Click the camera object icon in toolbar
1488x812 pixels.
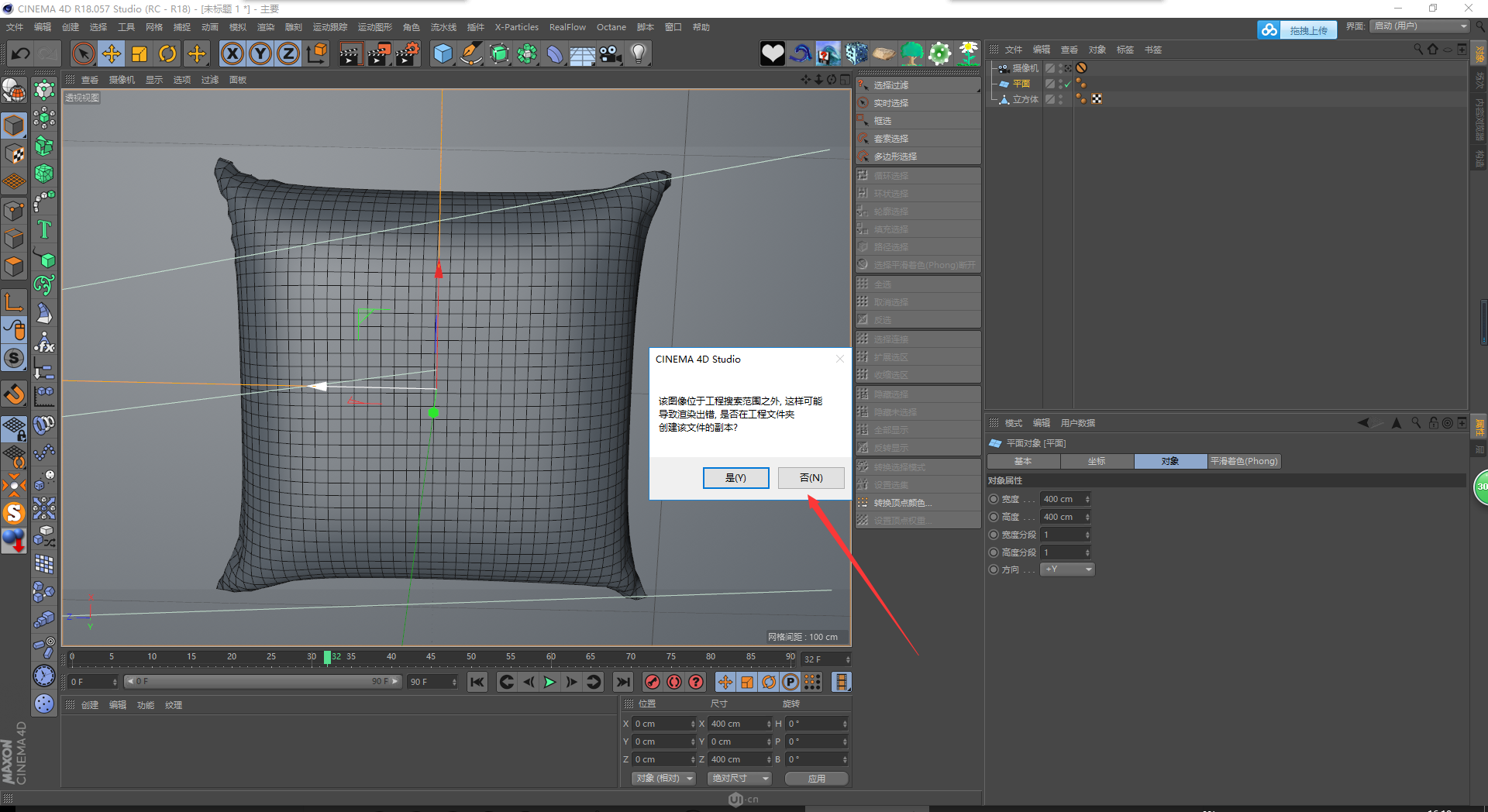point(611,53)
